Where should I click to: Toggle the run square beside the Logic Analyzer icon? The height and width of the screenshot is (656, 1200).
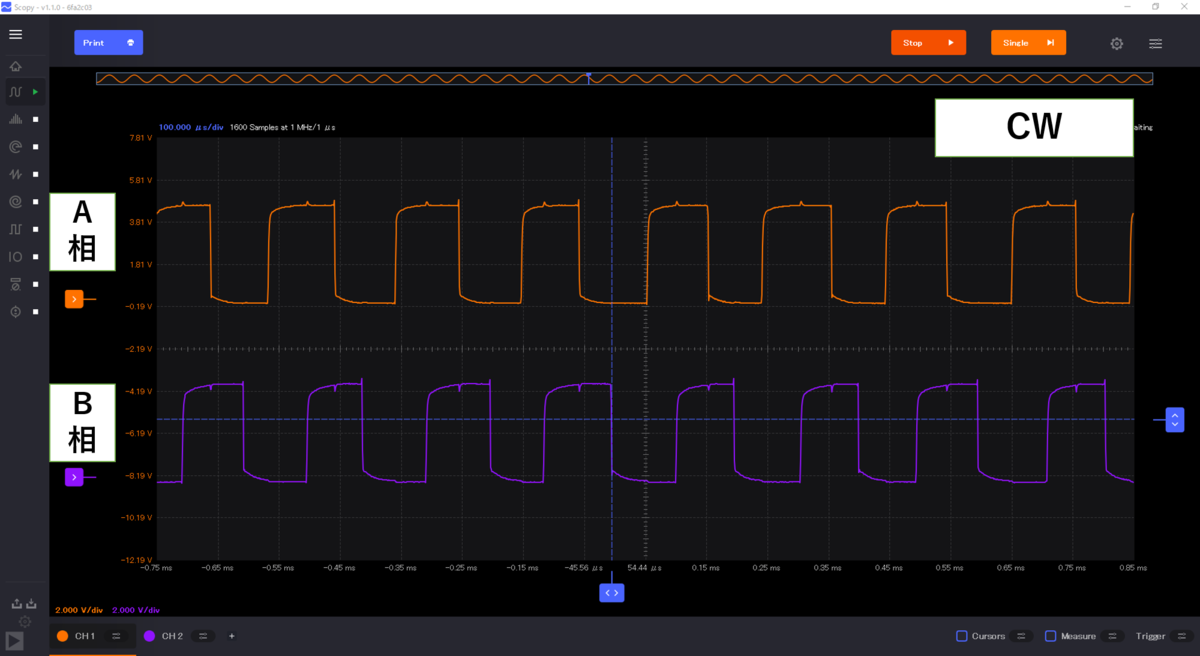click(35, 229)
